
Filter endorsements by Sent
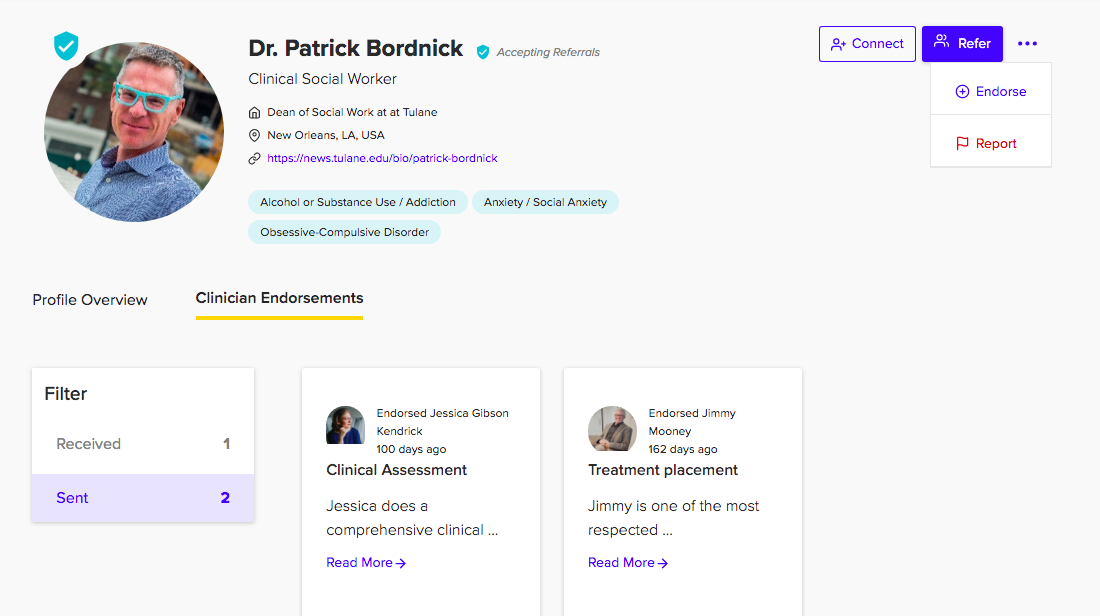coord(143,497)
